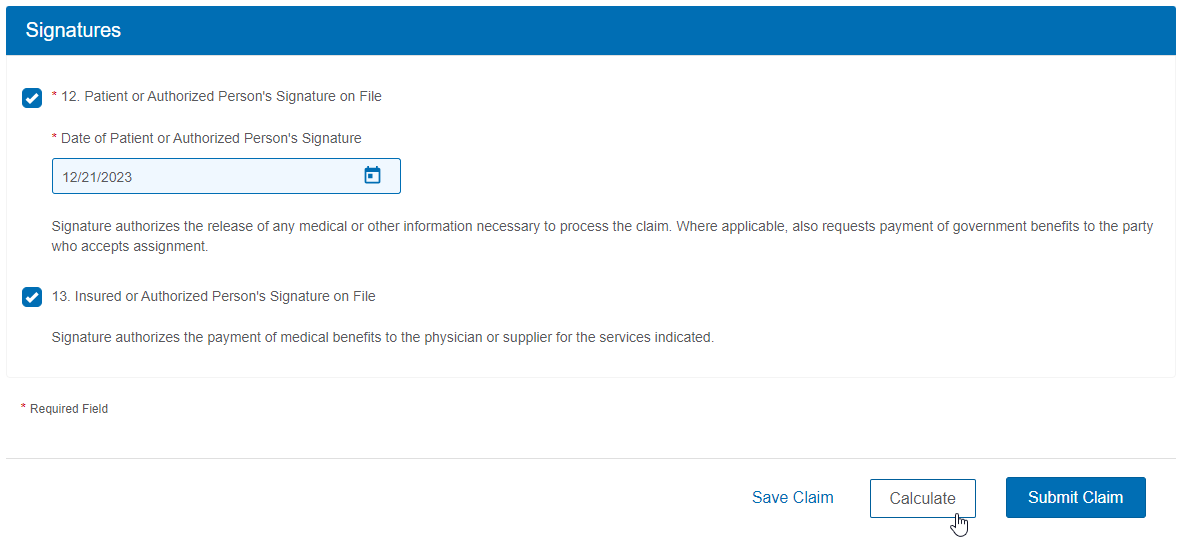Click the asterisk before Date of Patient label
The image size is (1187, 542).
54,138
